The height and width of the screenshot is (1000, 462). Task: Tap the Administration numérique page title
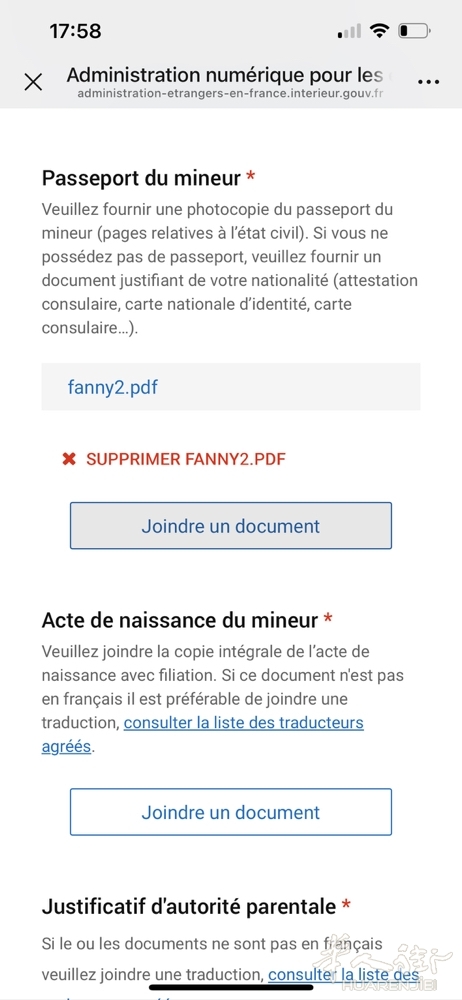[x=225, y=75]
